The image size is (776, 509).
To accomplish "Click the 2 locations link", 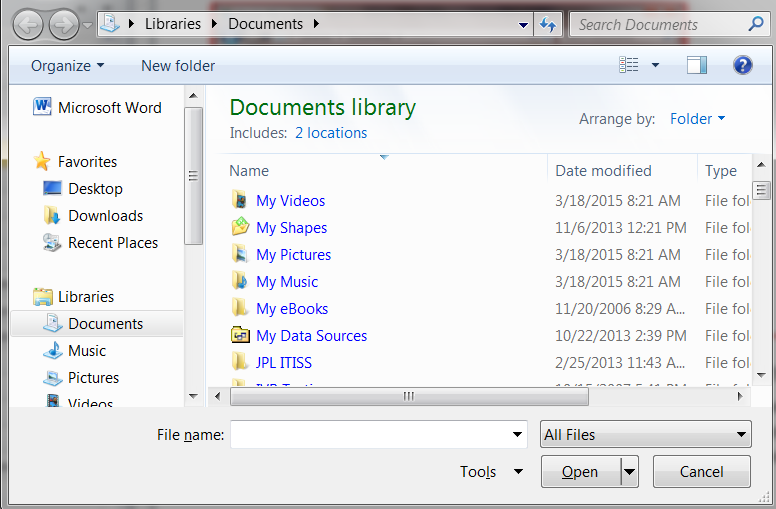I will [331, 133].
